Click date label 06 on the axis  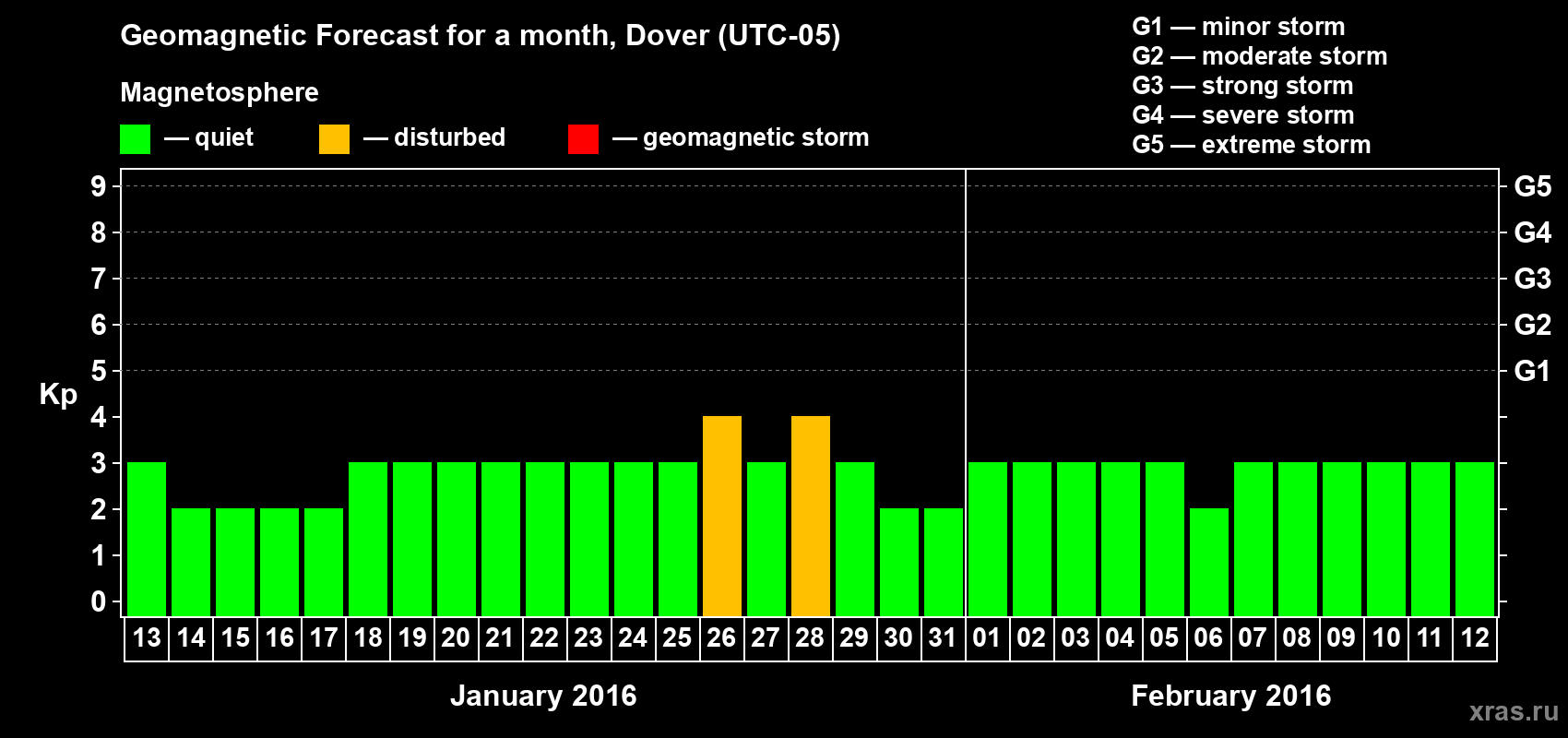pyautogui.click(x=1208, y=638)
